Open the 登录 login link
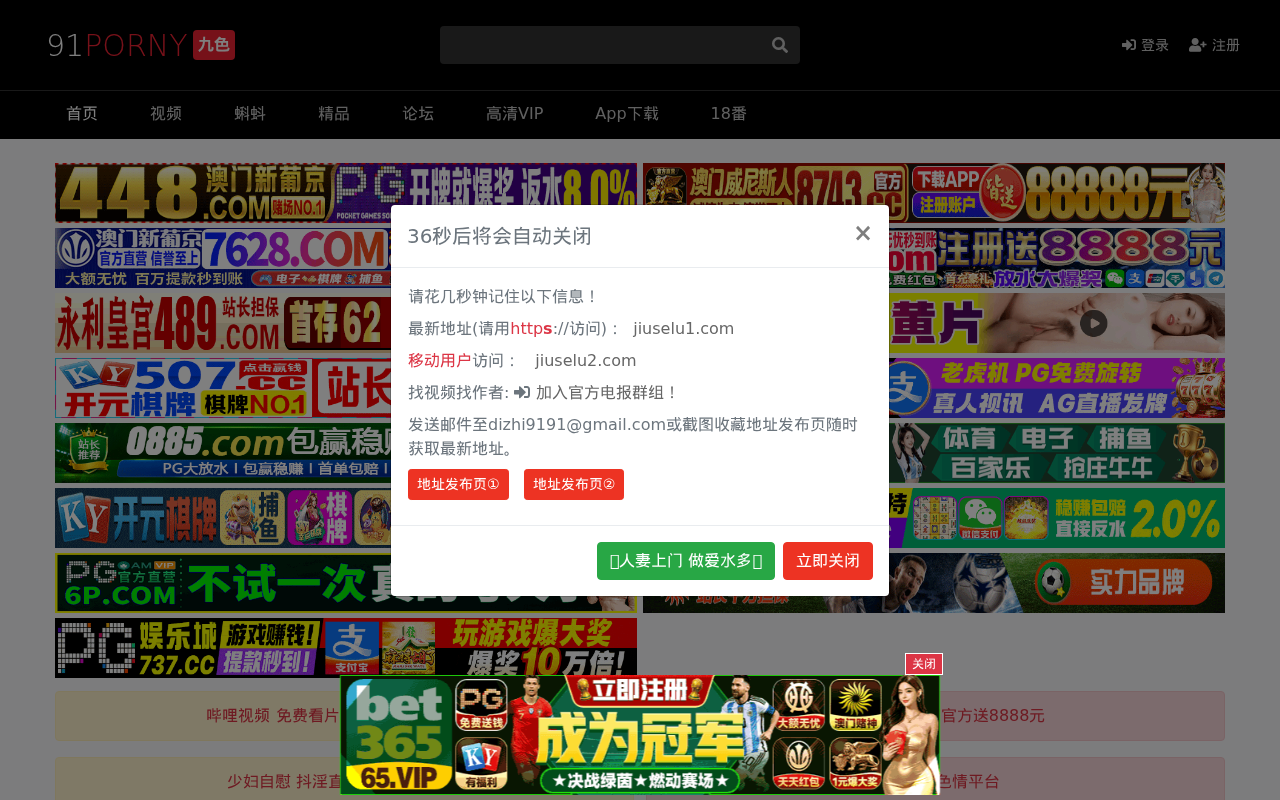The width and height of the screenshot is (1280, 800). [x=1145, y=45]
